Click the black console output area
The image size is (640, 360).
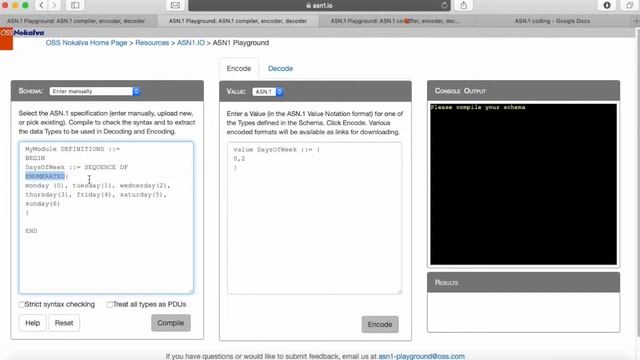point(523,184)
